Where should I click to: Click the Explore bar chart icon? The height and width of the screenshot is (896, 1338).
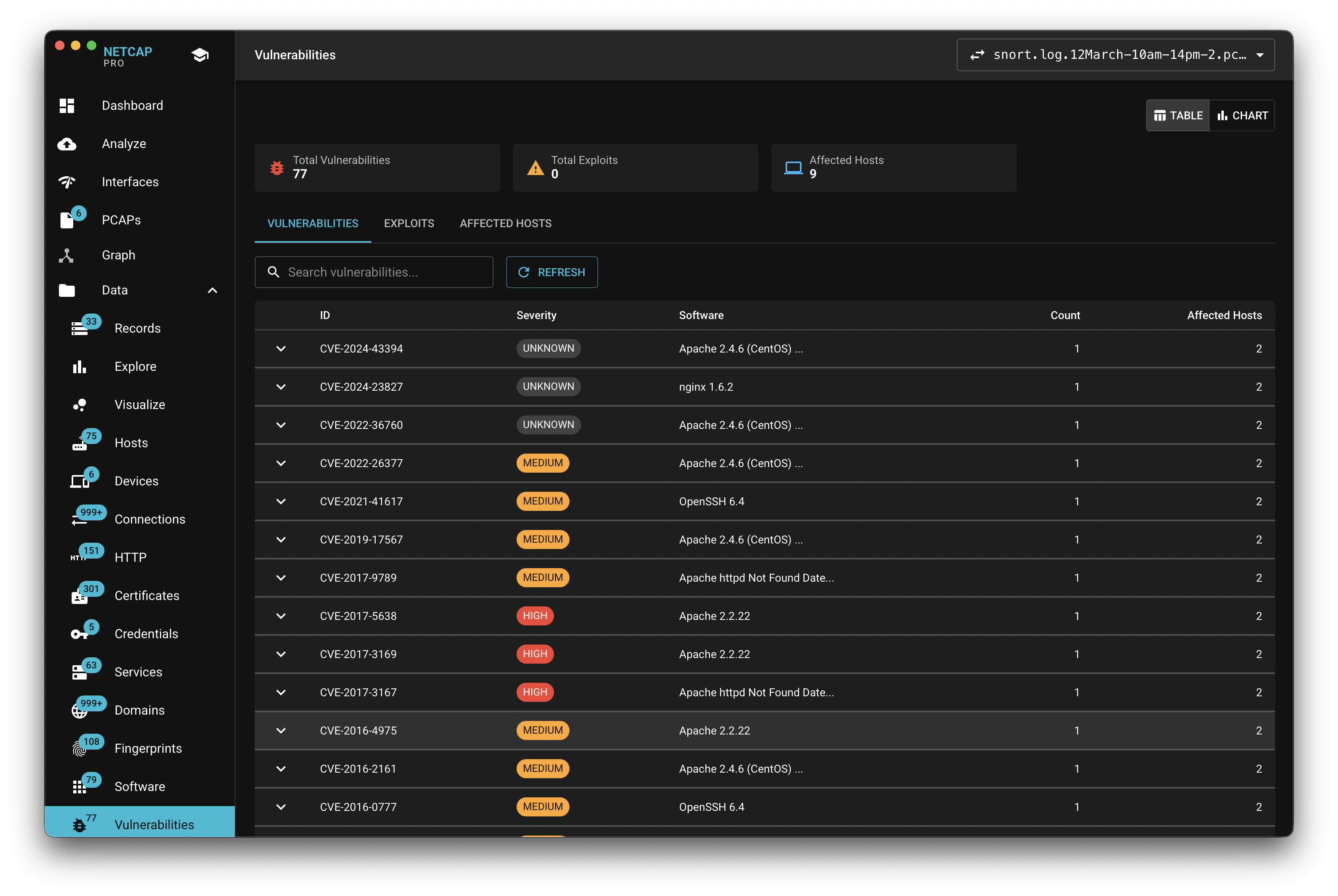80,367
